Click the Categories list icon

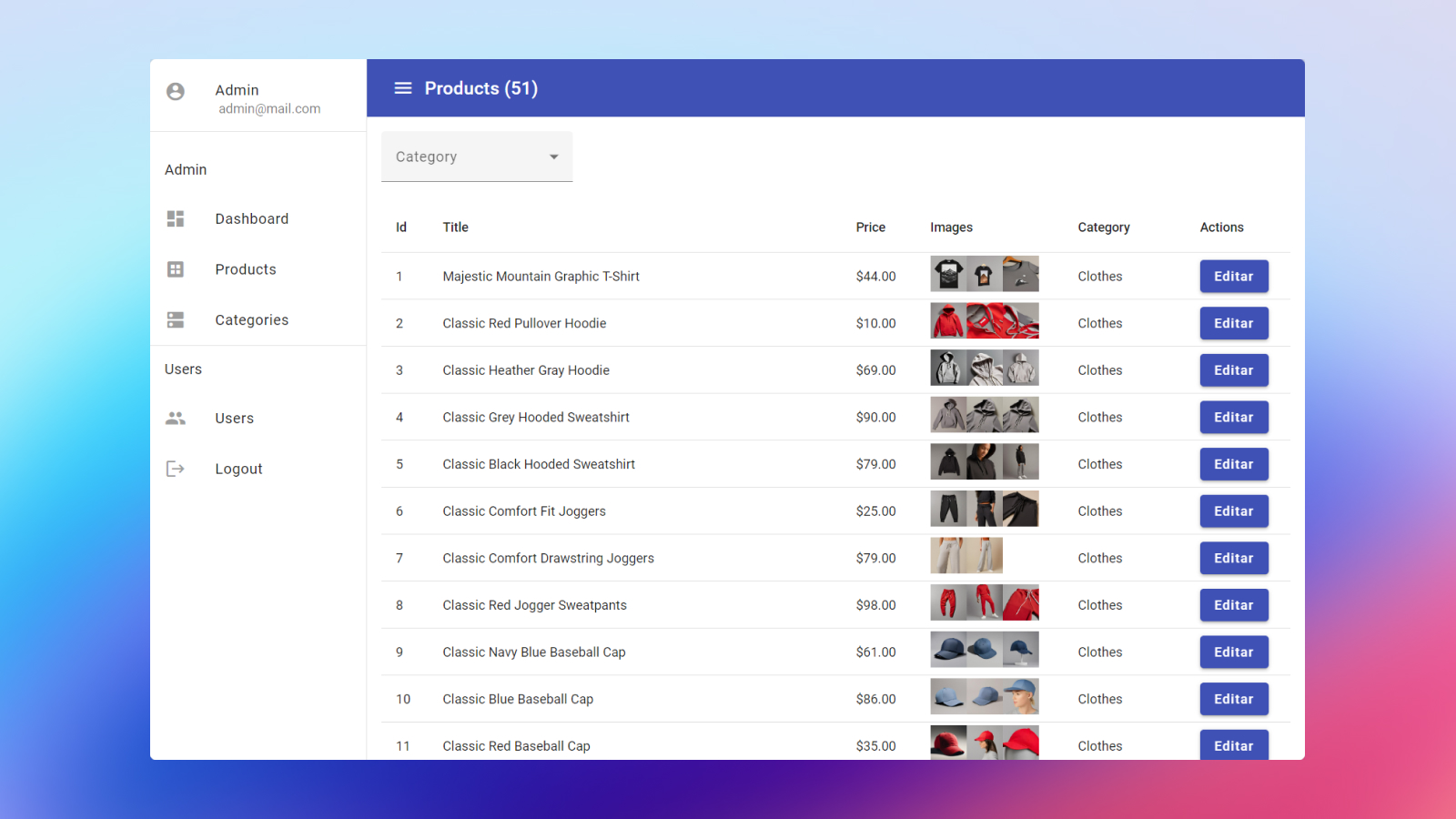[x=176, y=320]
